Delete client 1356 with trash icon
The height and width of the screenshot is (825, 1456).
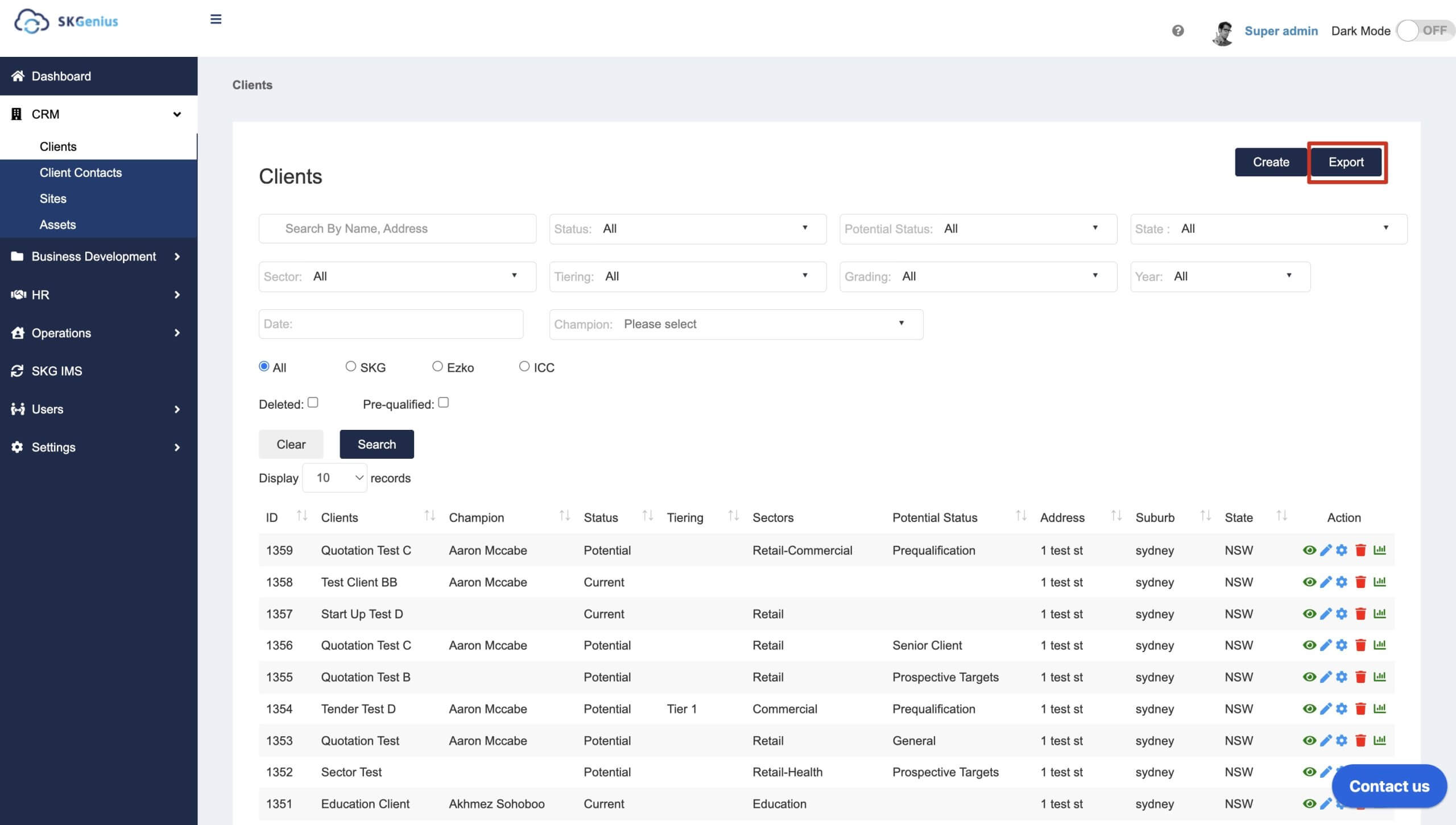point(1360,645)
